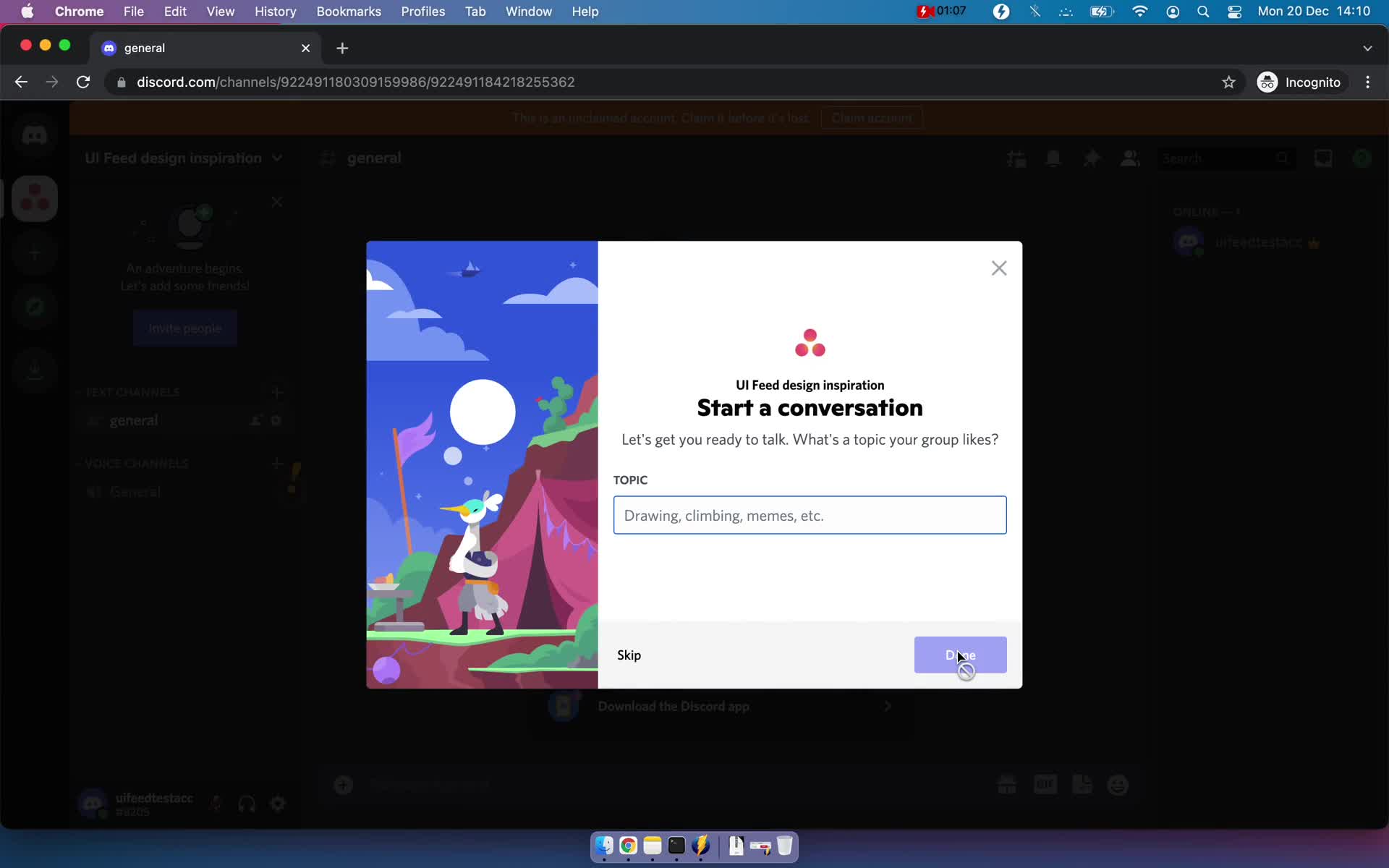Click the Bookmarks menu in Chrome
This screenshot has height=868, width=1389.
coord(349,12)
